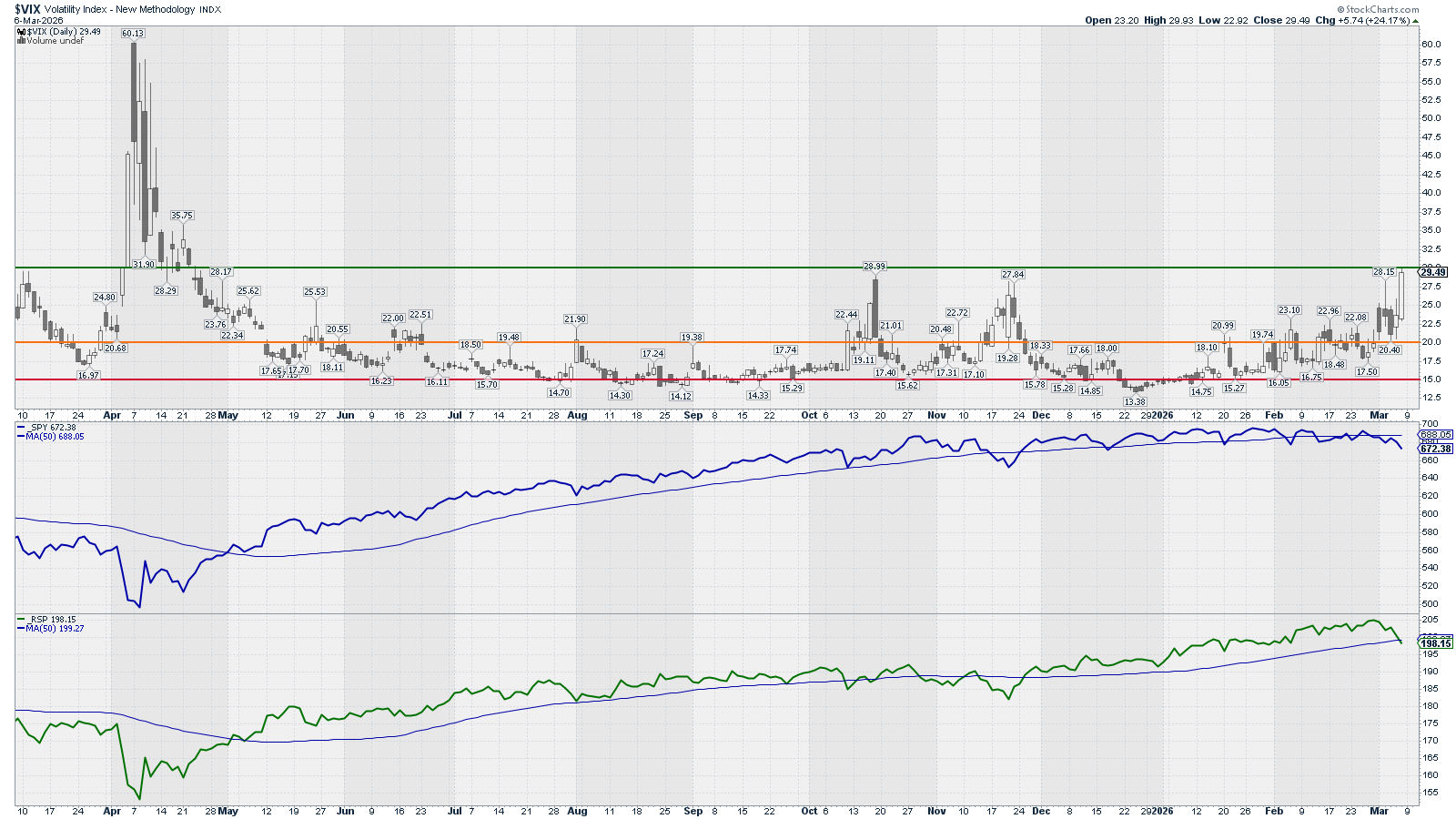Click the blue _SPY legend line marker
Image resolution: width=1456 pixels, height=819 pixels.
(22, 428)
